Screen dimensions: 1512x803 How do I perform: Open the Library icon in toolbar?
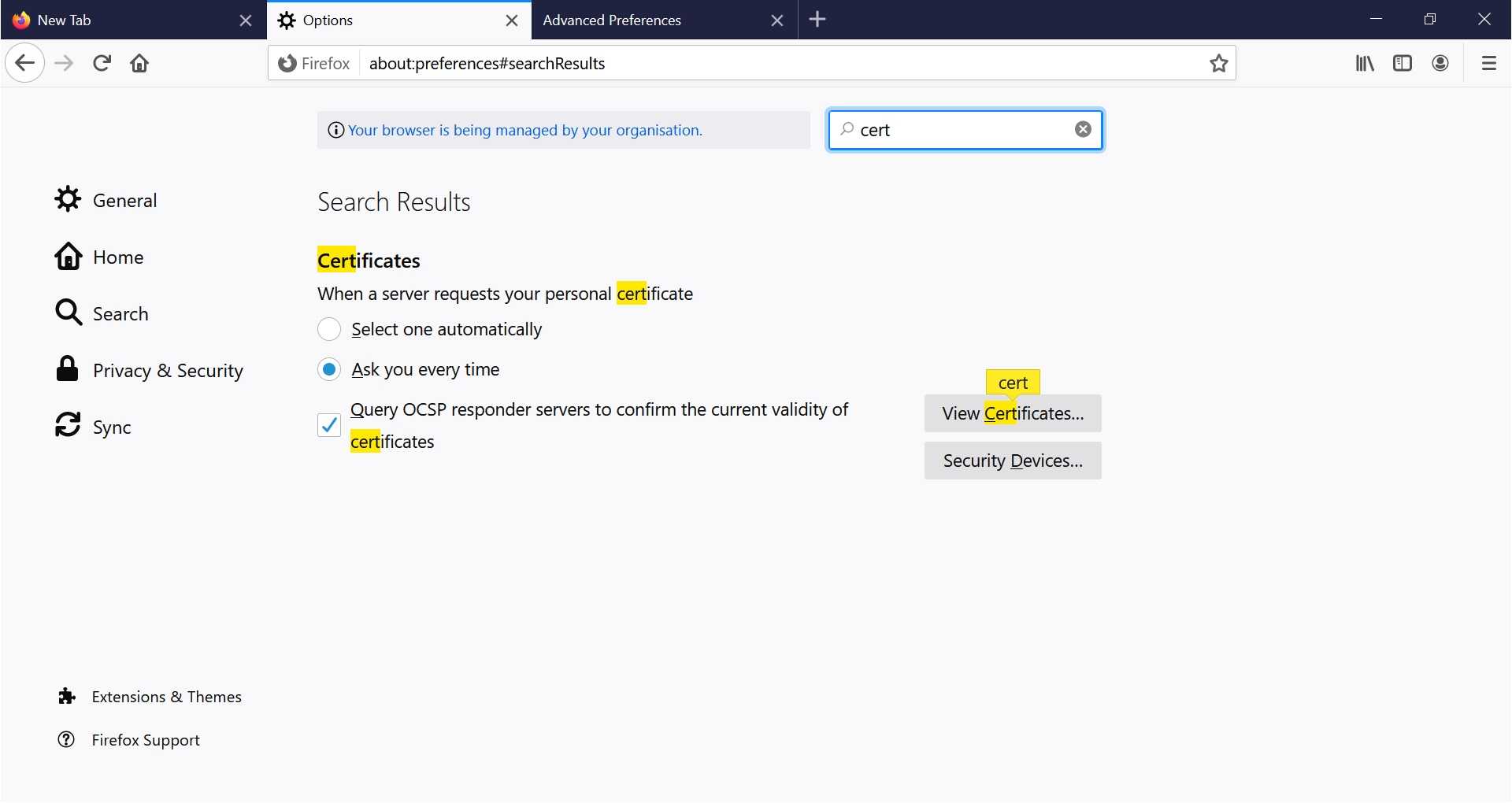1365,63
